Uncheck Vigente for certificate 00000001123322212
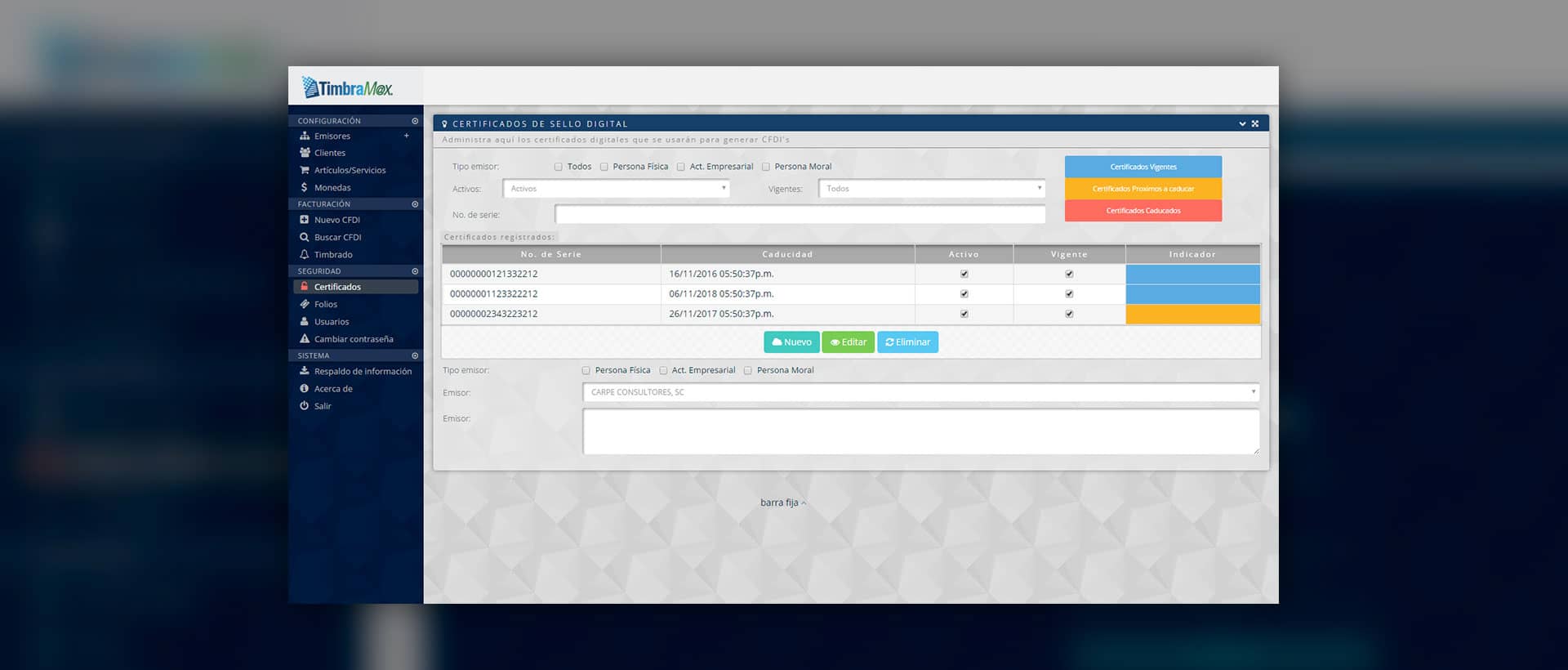Screen dimensions: 1568x670 (x=1070, y=294)
